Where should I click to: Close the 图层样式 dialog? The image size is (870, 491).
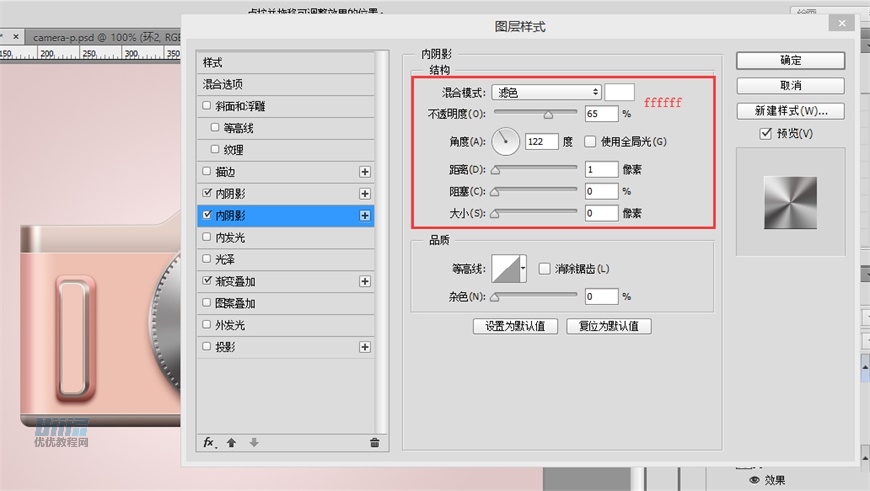coord(842,23)
